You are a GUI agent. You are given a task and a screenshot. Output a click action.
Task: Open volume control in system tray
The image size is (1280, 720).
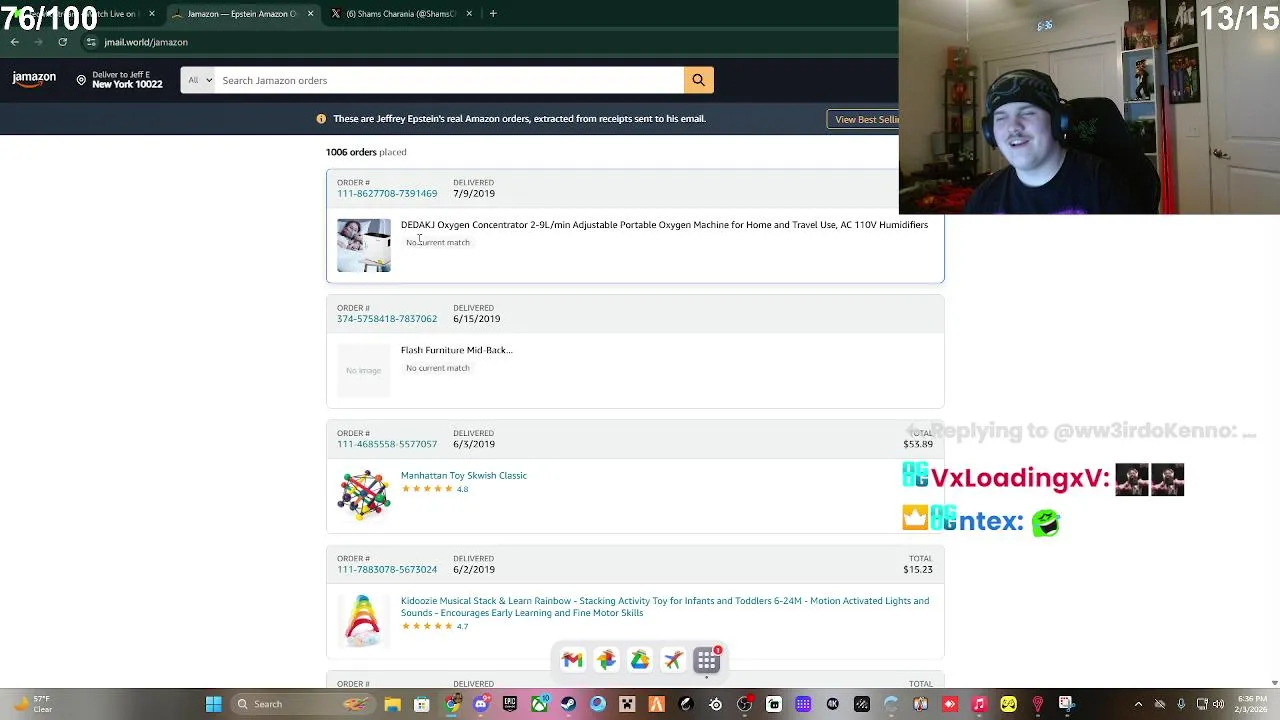1220,704
